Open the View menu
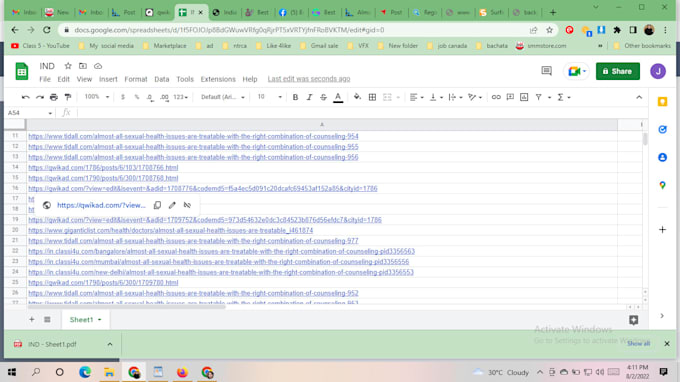Screen dimensions: 680x382 tap(84, 79)
